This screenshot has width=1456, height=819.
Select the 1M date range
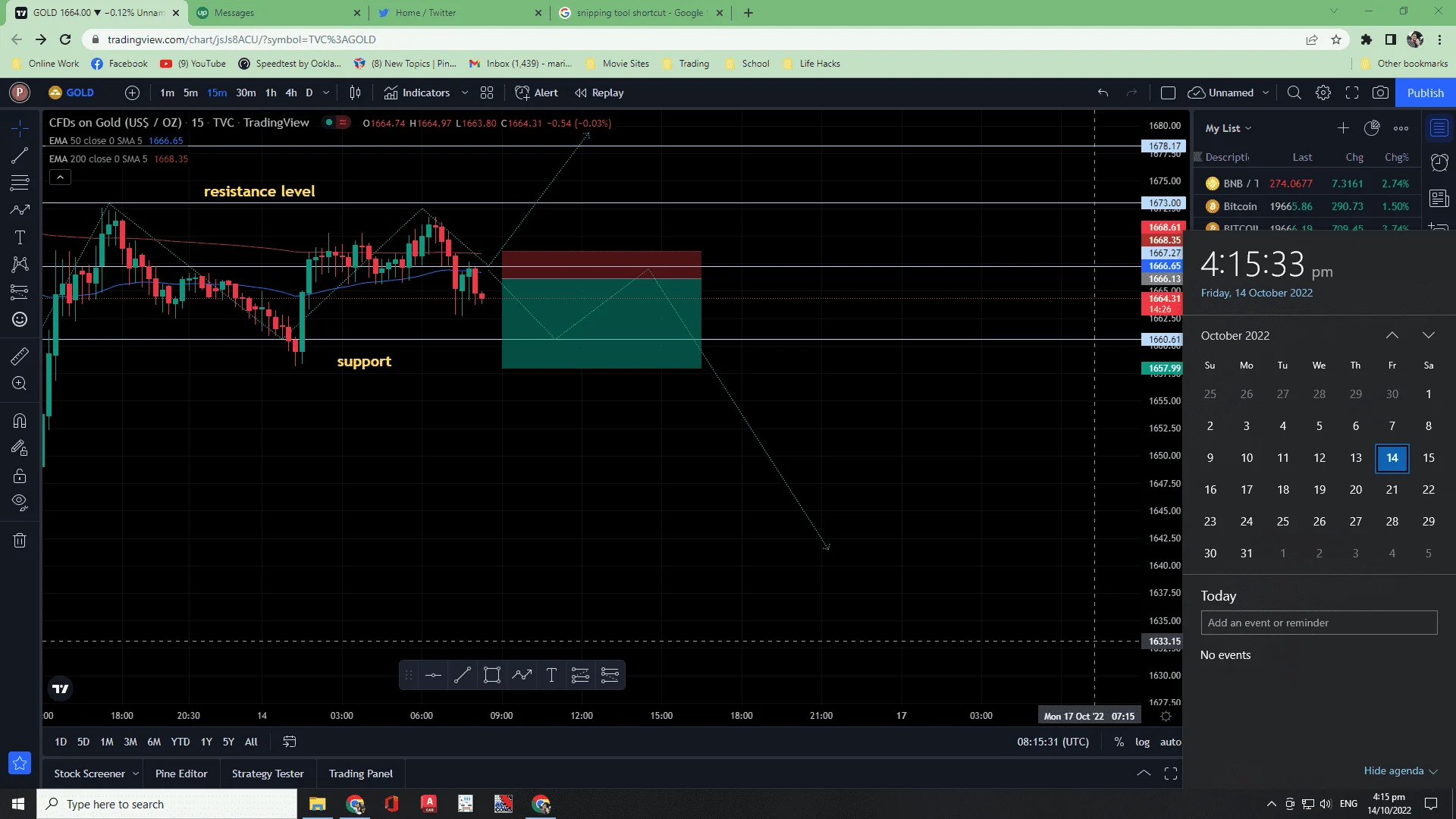107,742
